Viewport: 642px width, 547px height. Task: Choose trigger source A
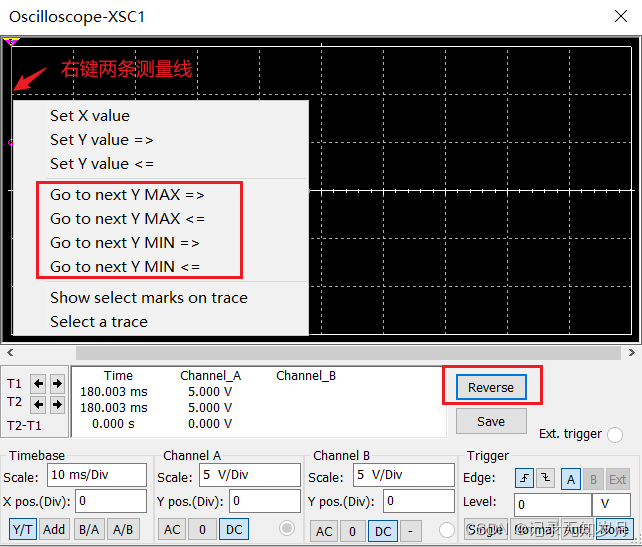(570, 479)
